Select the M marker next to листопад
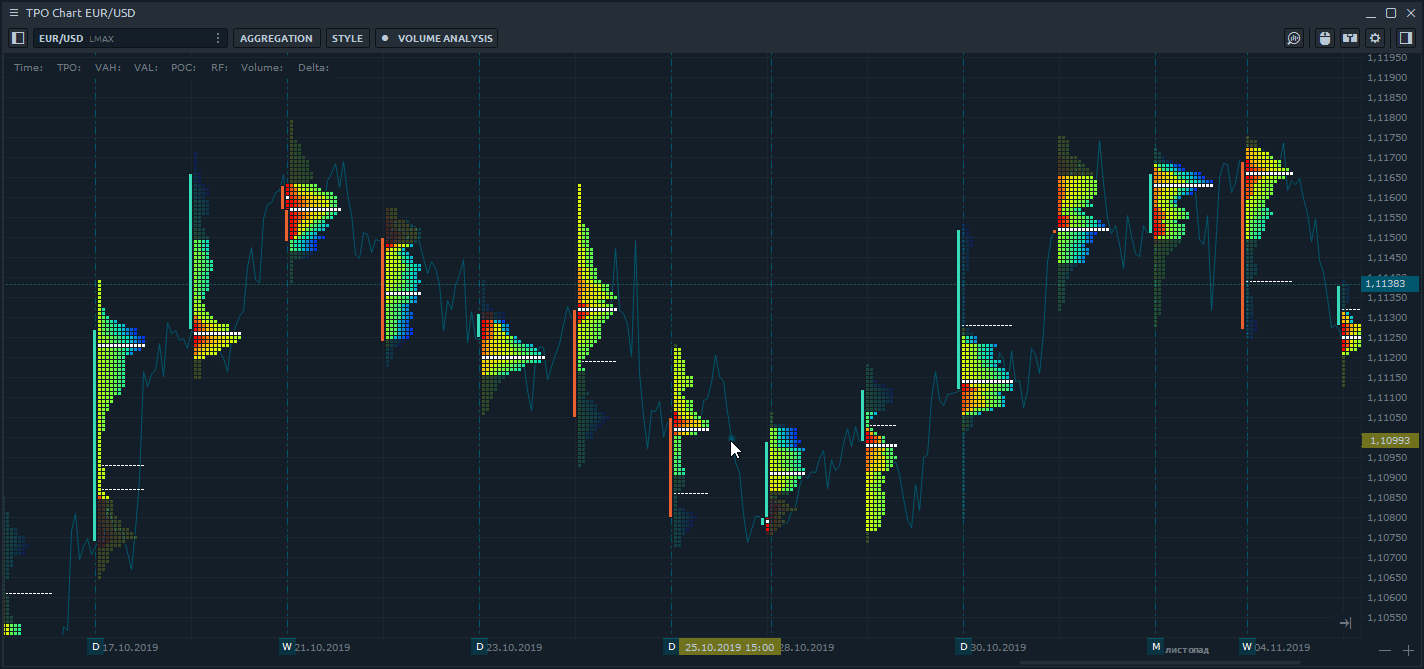Image resolution: width=1424 pixels, height=669 pixels. 1155,646
